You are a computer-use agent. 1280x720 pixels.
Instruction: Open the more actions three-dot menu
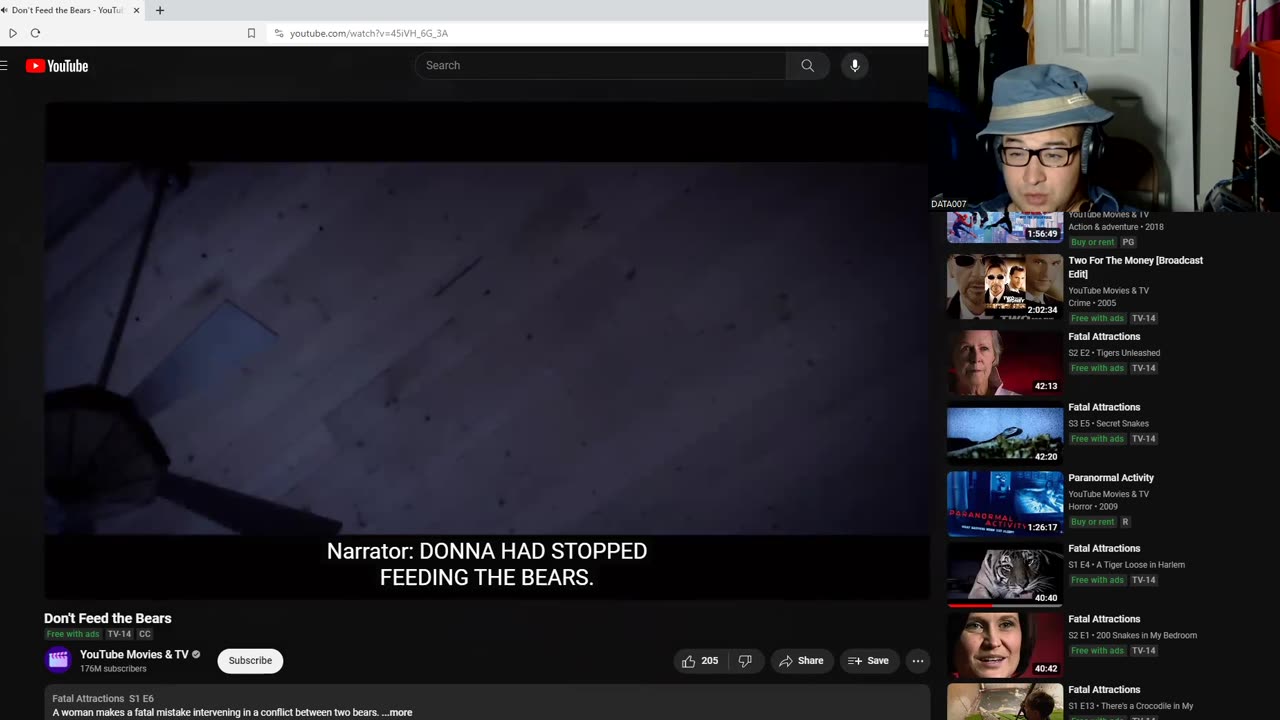click(x=917, y=661)
